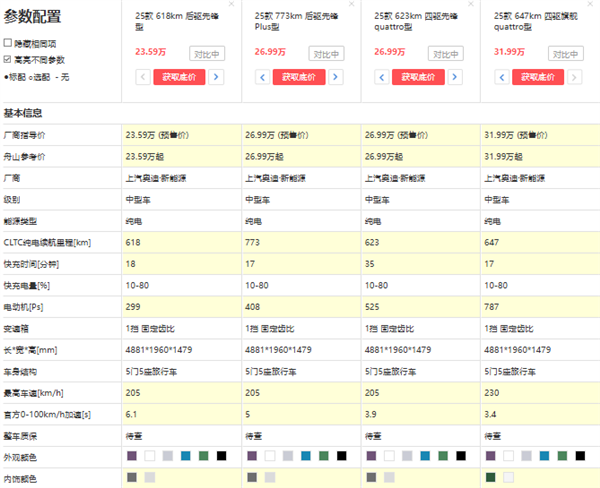Click 获取底价 for the 623km quattro model

point(420,77)
